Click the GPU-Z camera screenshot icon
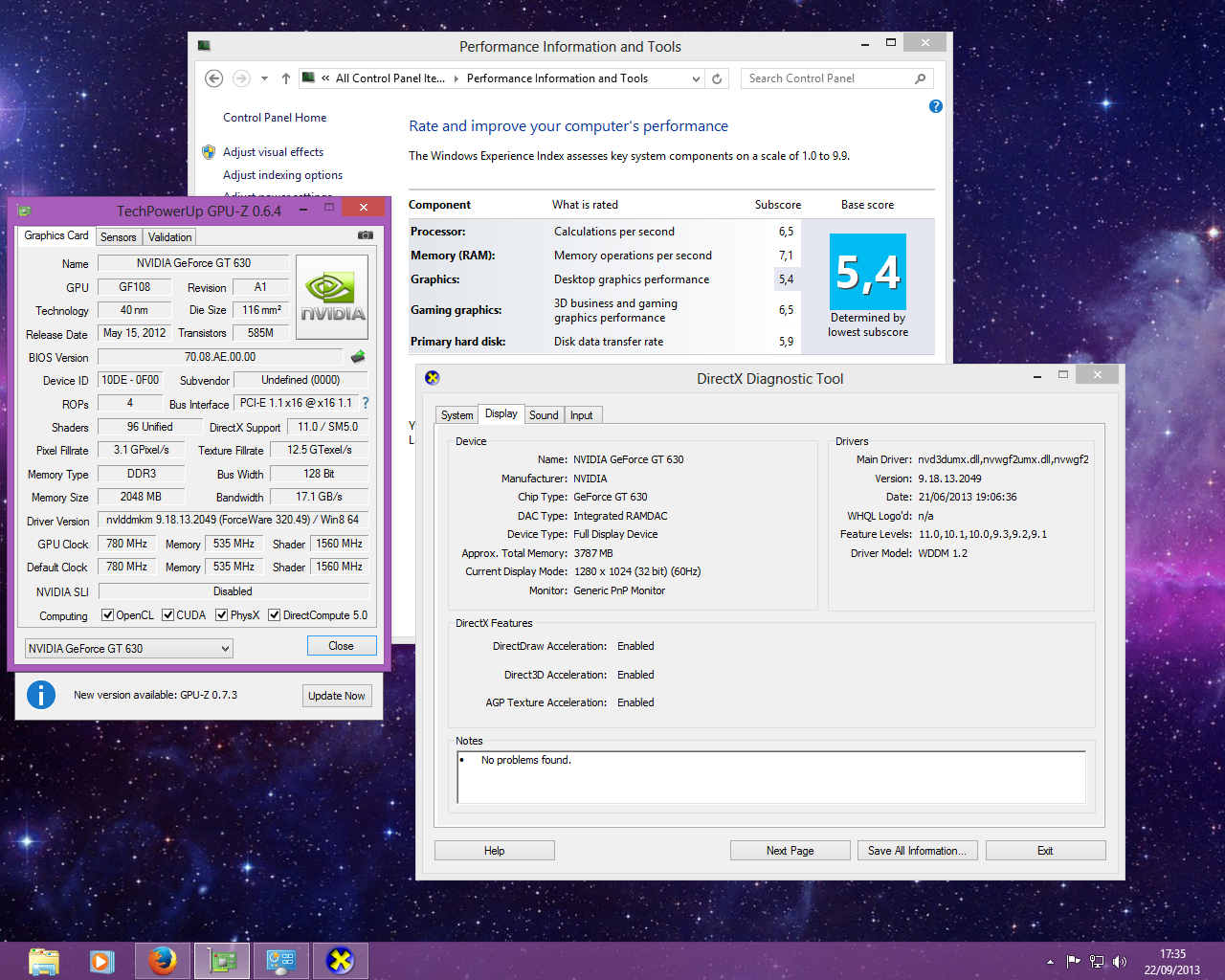The height and width of the screenshot is (980, 1225). tap(365, 235)
